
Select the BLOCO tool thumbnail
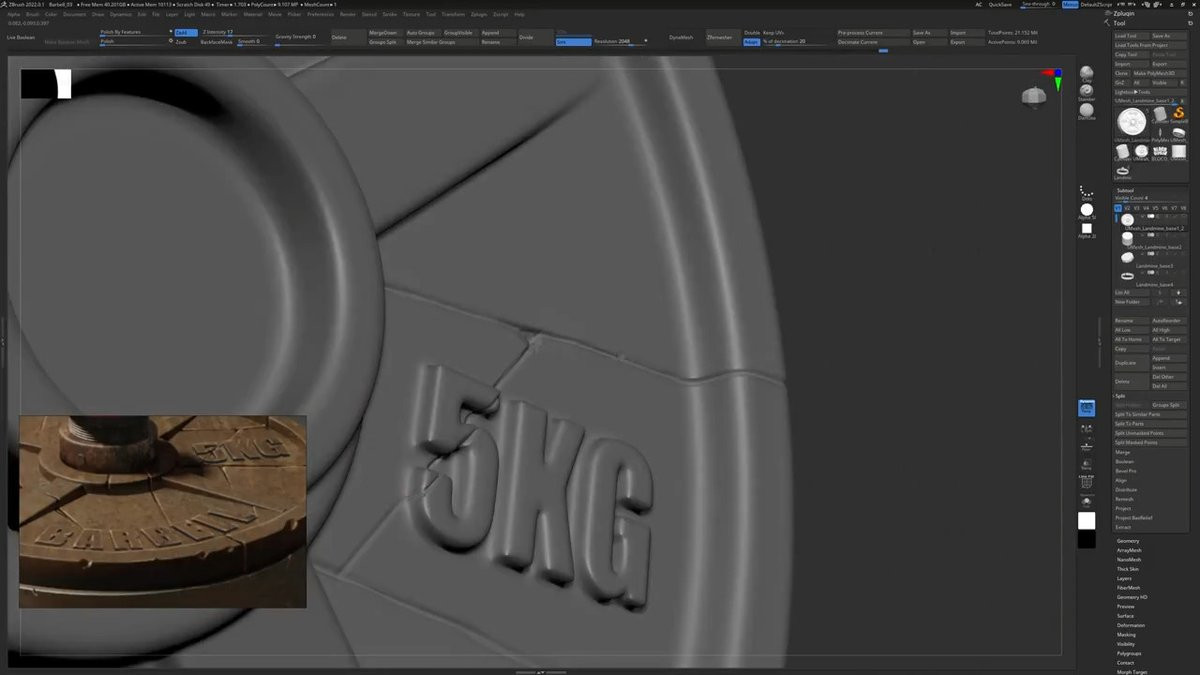(1160, 152)
